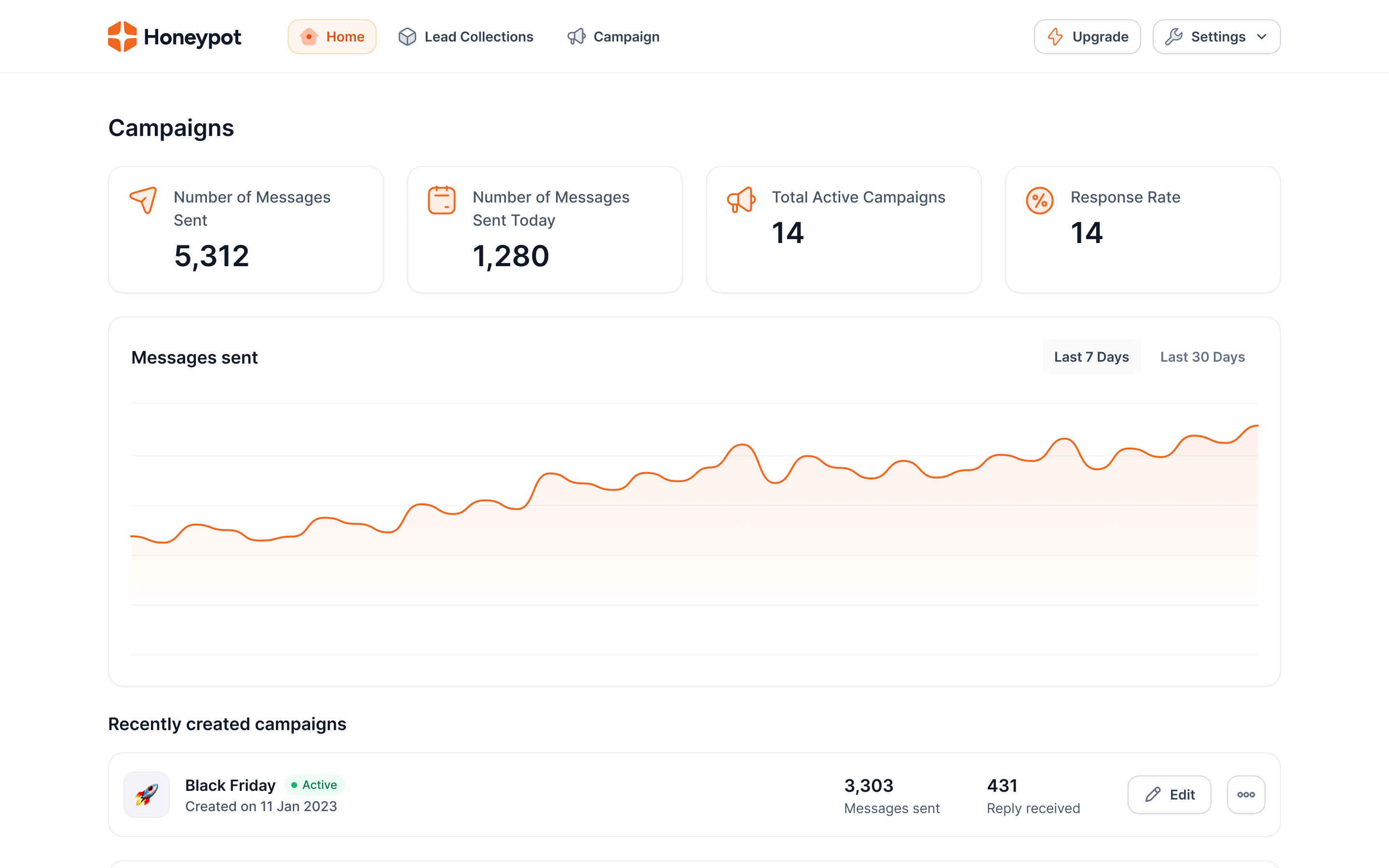This screenshot has height=868, width=1389.
Task: Click the cube Lead Collections icon
Action: pos(407,37)
